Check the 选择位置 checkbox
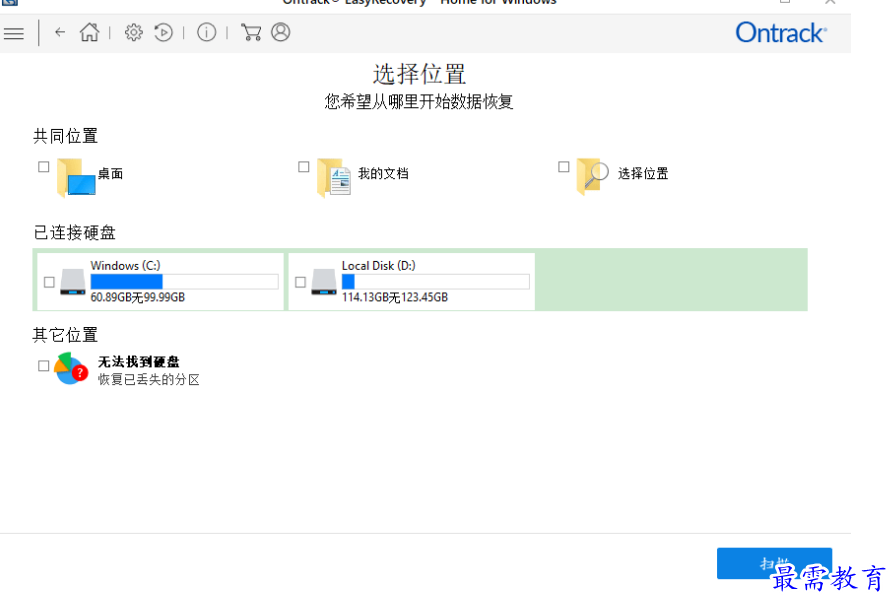The image size is (894, 610). coord(563,166)
